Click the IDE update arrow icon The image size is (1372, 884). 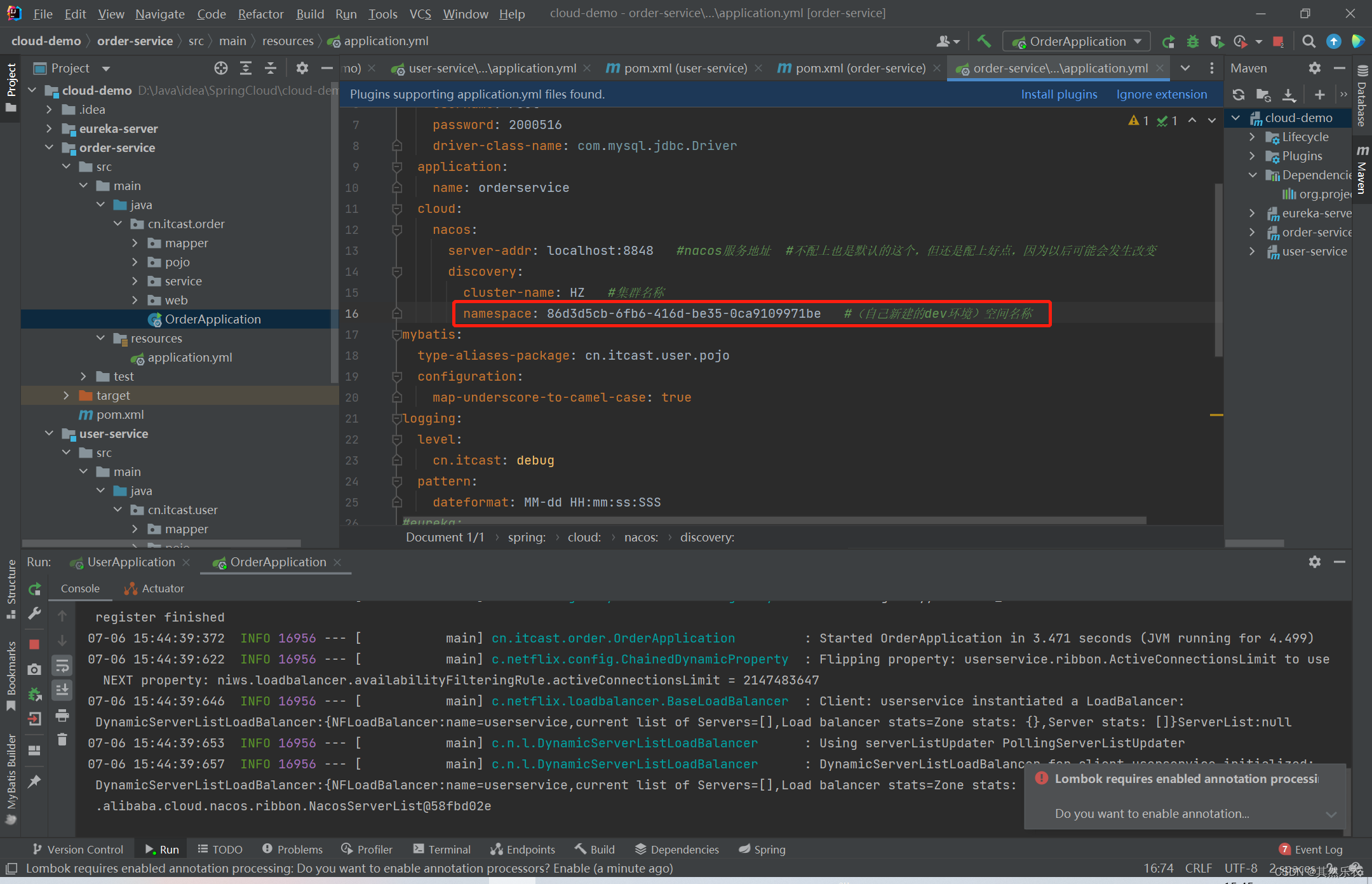pos(1334,41)
